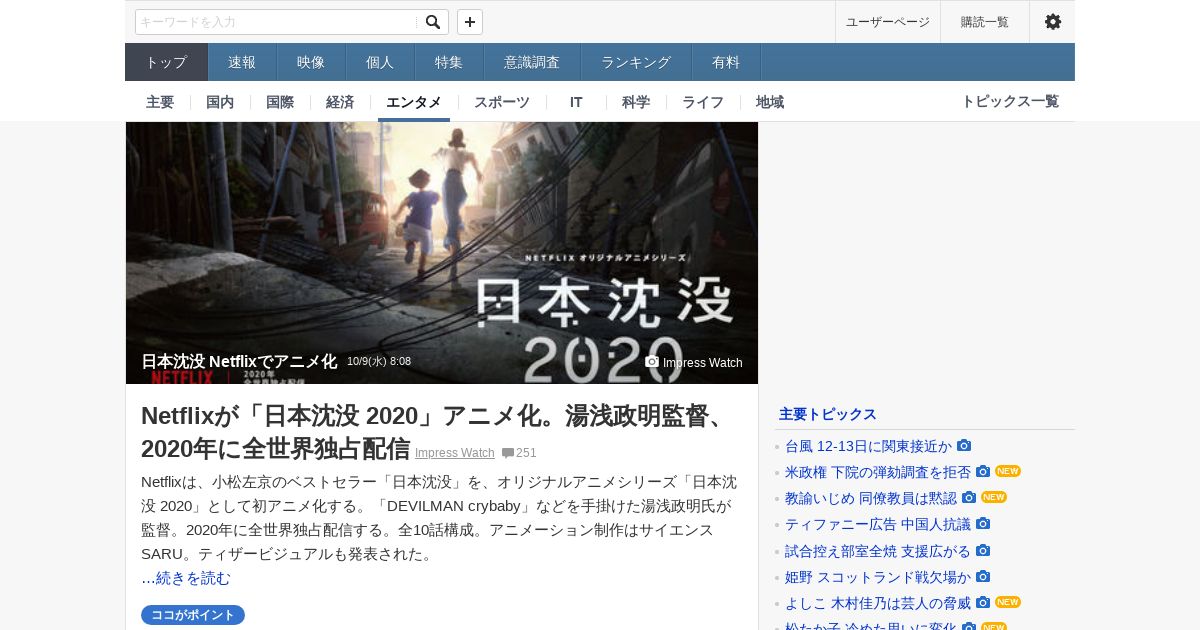Click the magnifier search icon
This screenshot has height=630, width=1200.
pos(433,22)
